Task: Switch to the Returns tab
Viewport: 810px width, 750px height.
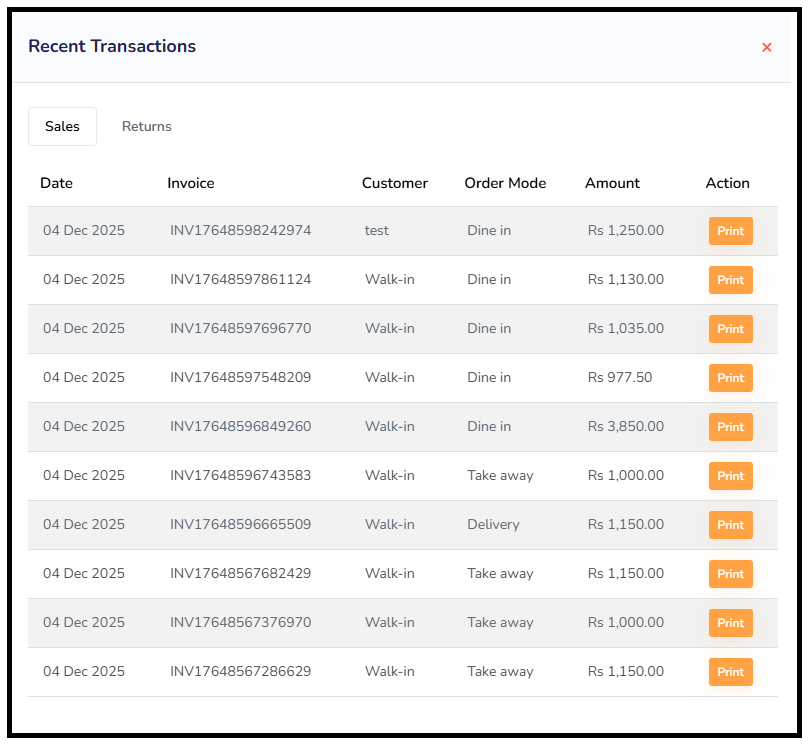Action: pyautogui.click(x=147, y=127)
